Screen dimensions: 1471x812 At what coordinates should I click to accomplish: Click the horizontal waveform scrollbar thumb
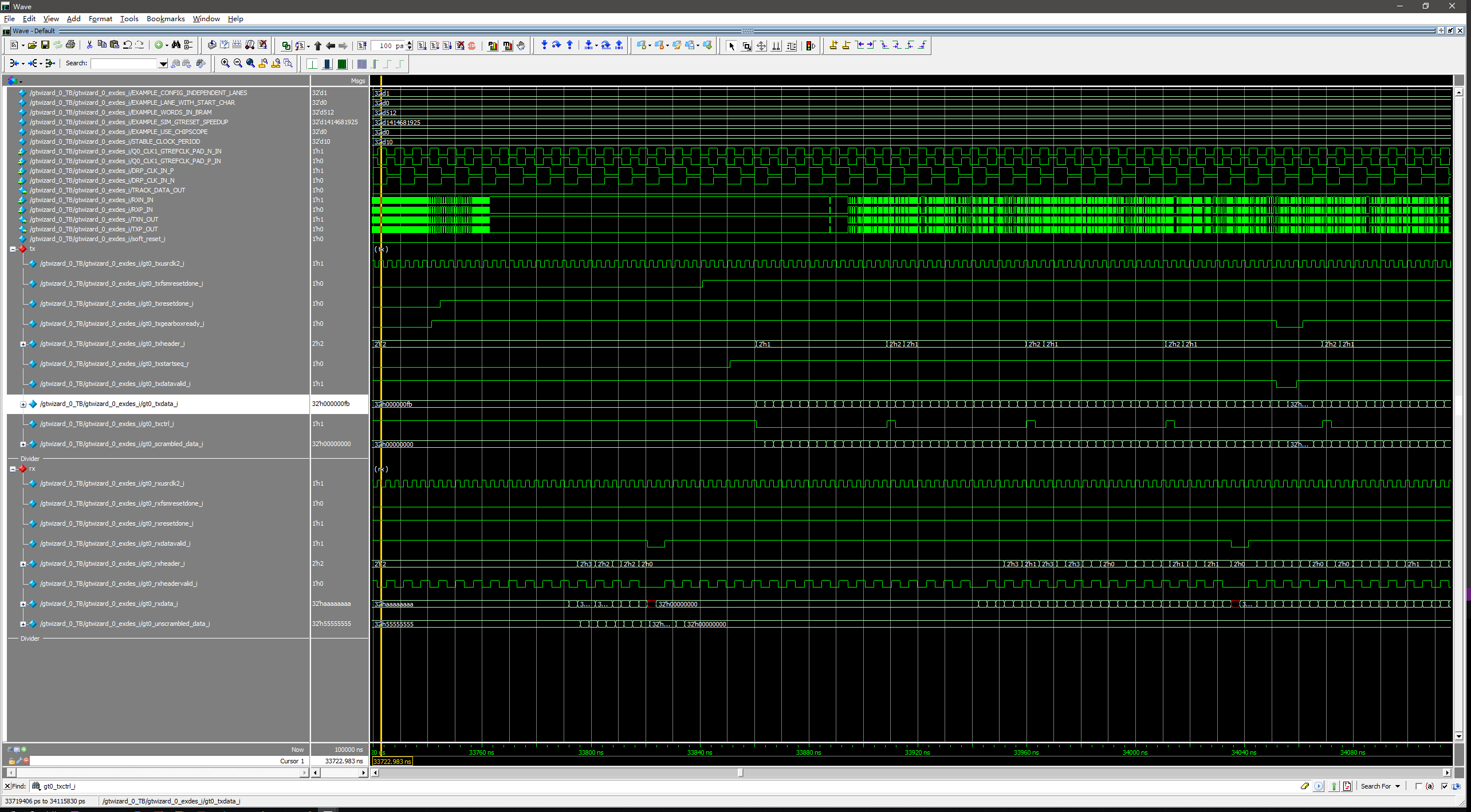[x=740, y=773]
